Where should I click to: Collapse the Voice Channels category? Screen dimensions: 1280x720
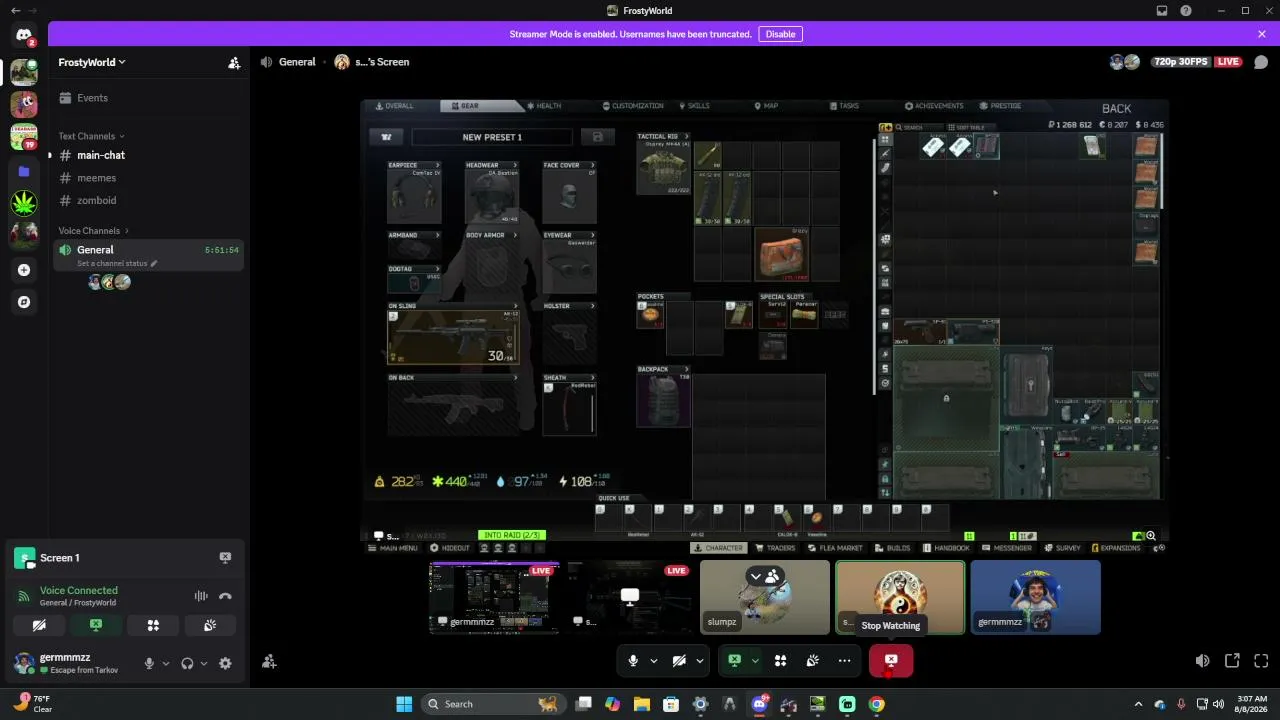point(94,231)
